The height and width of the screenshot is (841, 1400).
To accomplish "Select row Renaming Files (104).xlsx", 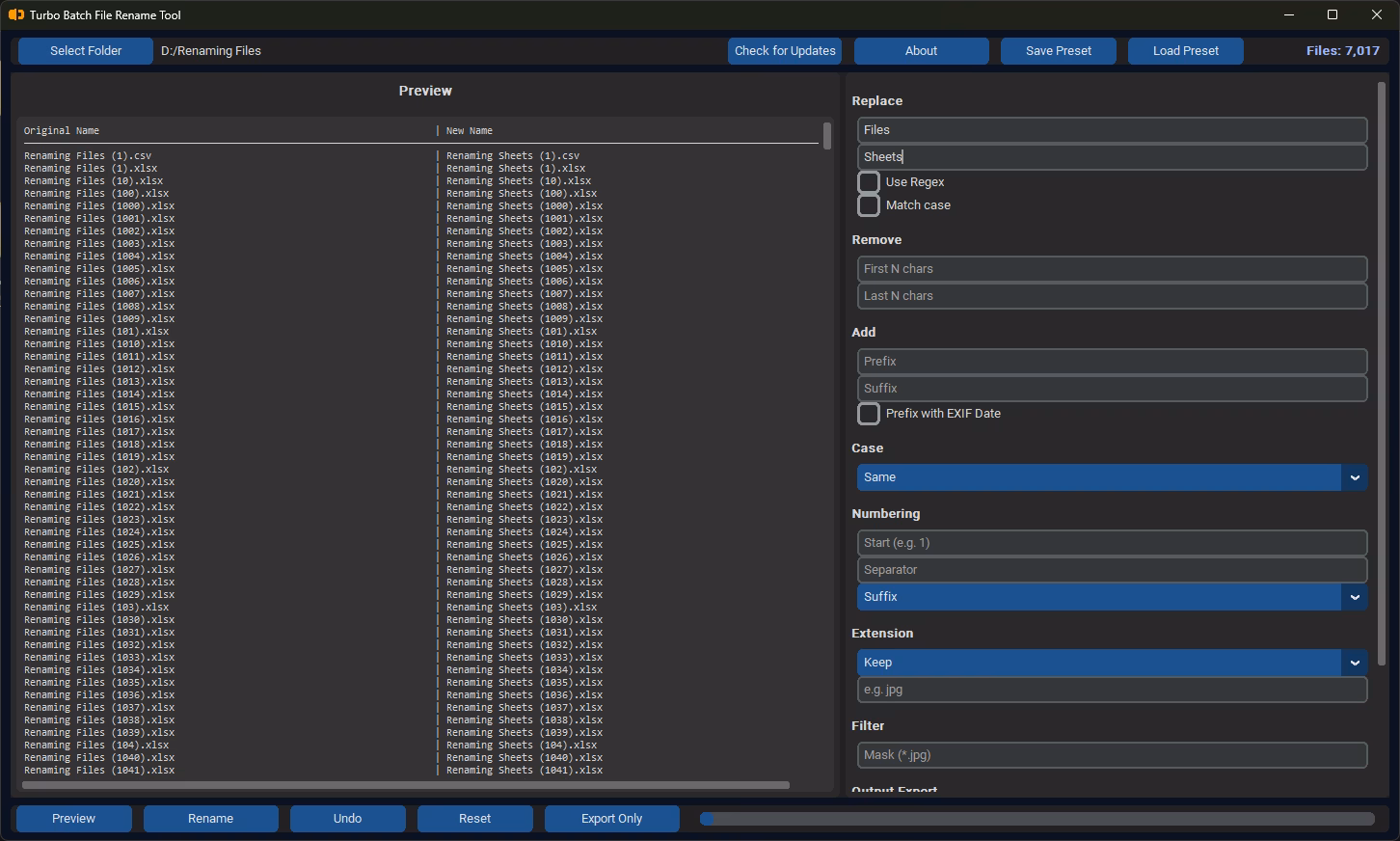I will [x=96, y=745].
